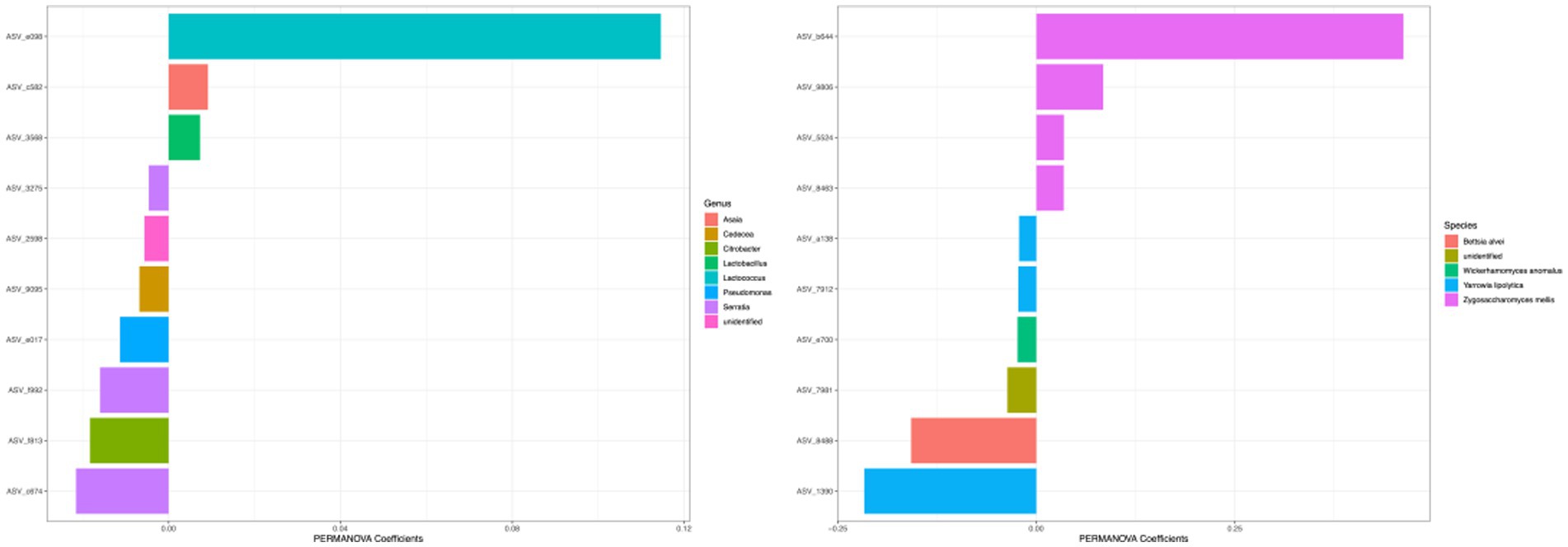Select the Lactococcus legend color swatch
This screenshot has height=547, width=1568.
pyautogui.click(x=711, y=278)
